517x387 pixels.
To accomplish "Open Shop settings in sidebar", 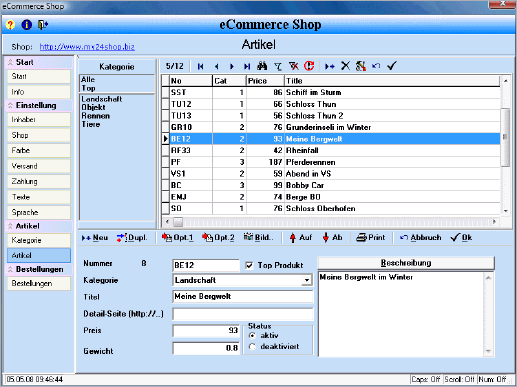I will pos(39,135).
